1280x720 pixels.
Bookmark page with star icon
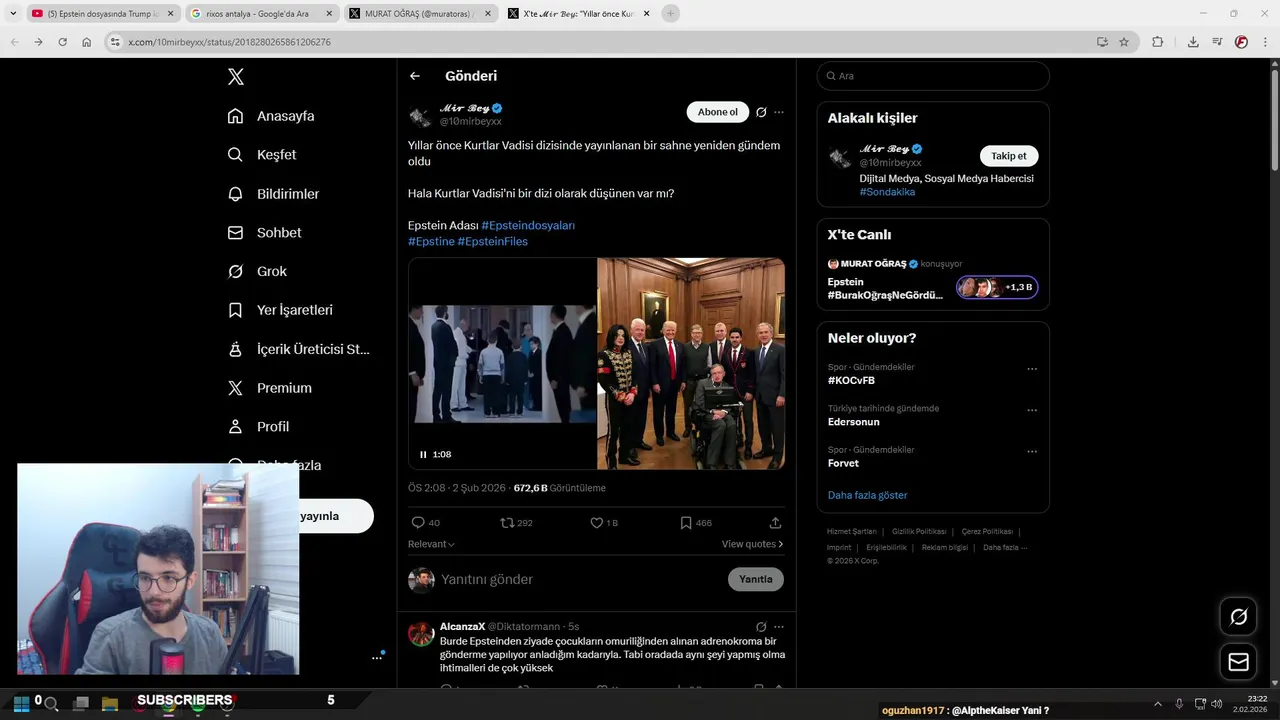pyautogui.click(x=1124, y=42)
